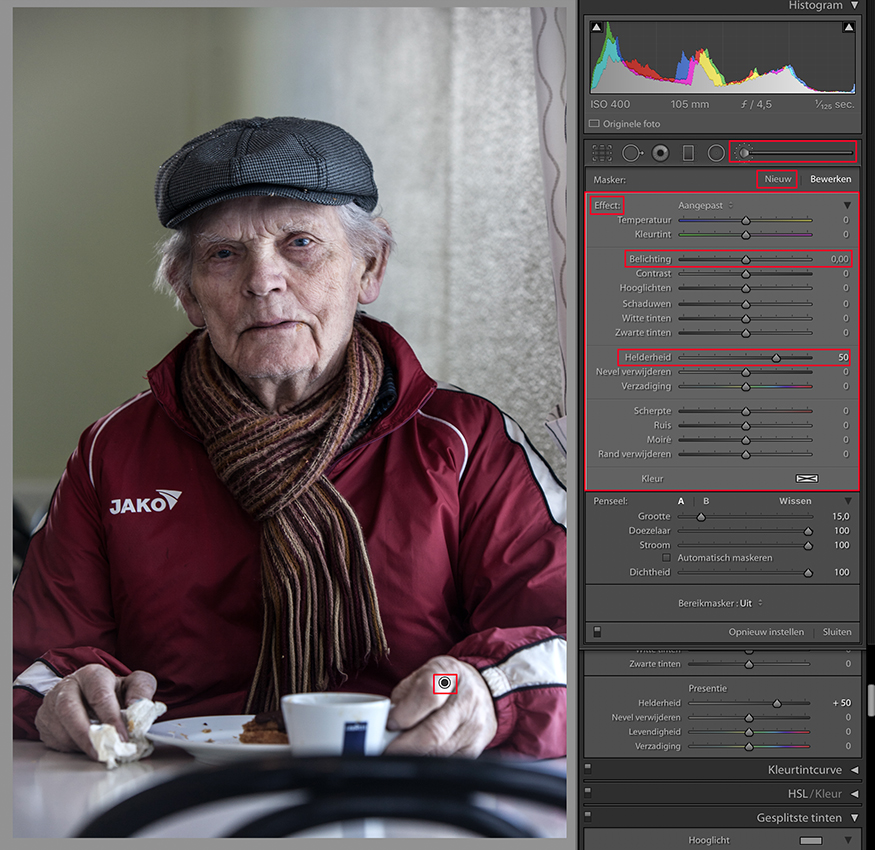Click the Dichtheid slider handle
875x850 pixels.
(807, 573)
